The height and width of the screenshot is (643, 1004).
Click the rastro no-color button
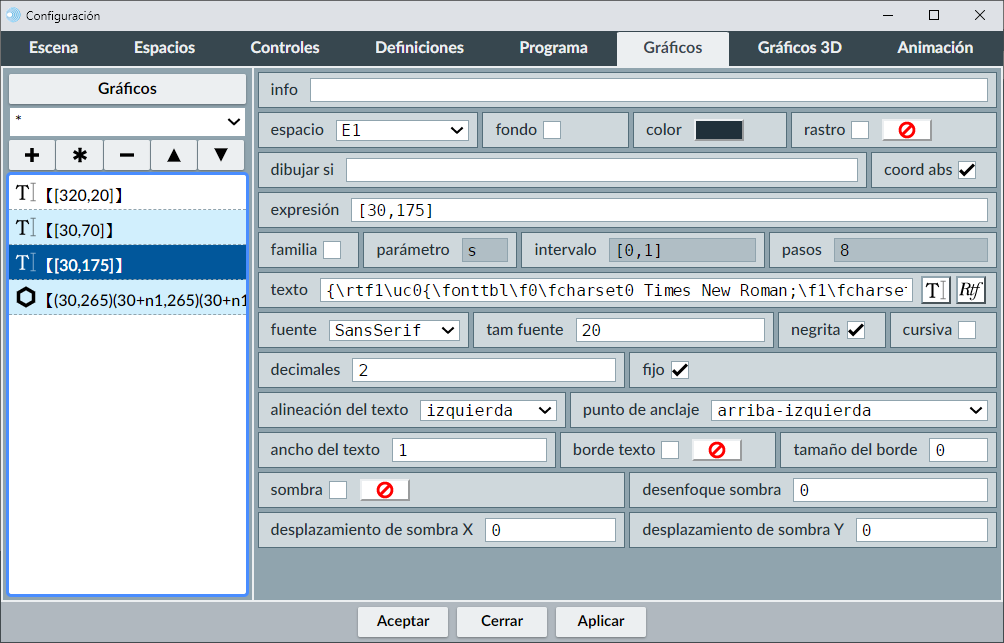(x=906, y=130)
